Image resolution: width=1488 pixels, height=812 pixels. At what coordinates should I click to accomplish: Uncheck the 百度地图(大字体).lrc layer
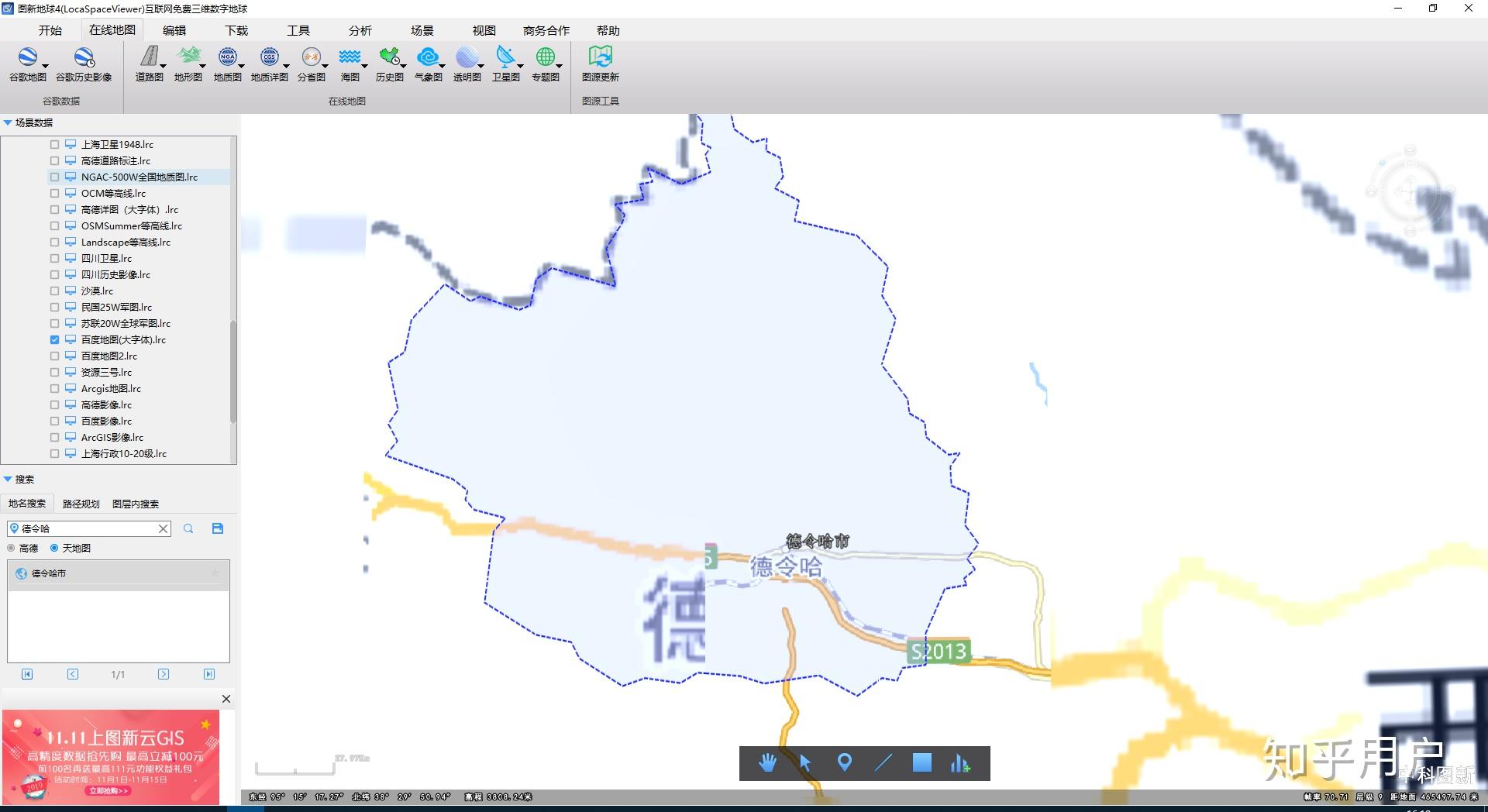(54, 339)
